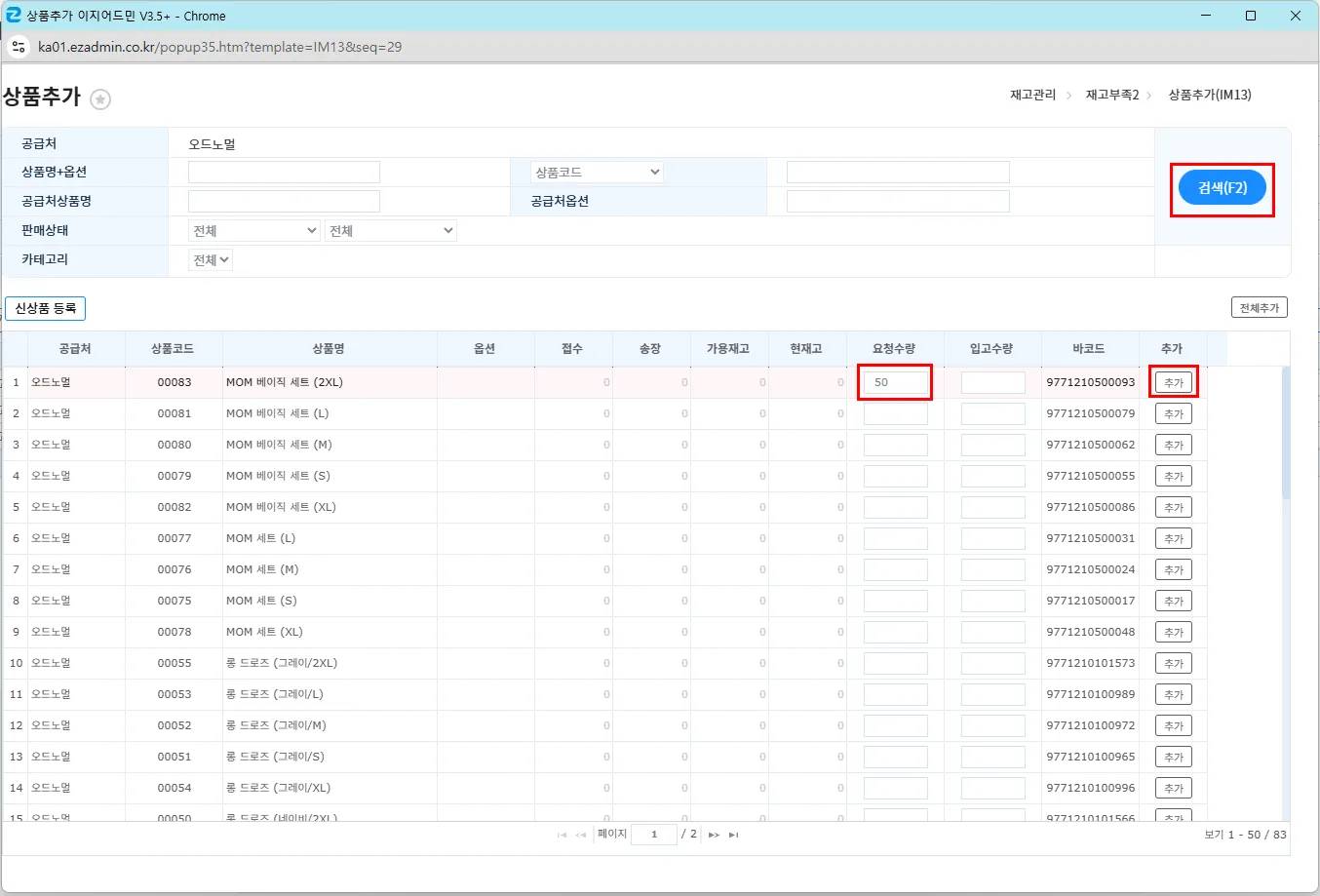Image resolution: width=1320 pixels, height=896 pixels.
Task: Click 요청수량 field containing 50
Action: click(896, 382)
